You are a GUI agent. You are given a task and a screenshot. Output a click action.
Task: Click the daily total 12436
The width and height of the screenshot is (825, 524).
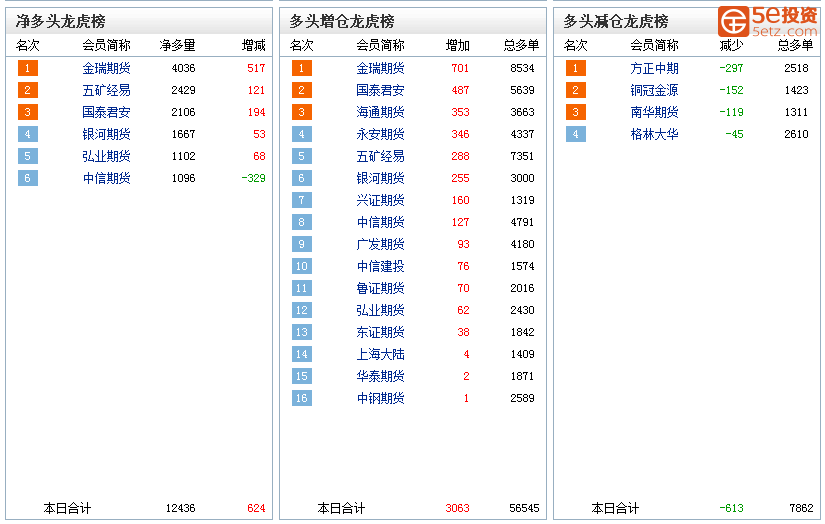[x=180, y=509]
